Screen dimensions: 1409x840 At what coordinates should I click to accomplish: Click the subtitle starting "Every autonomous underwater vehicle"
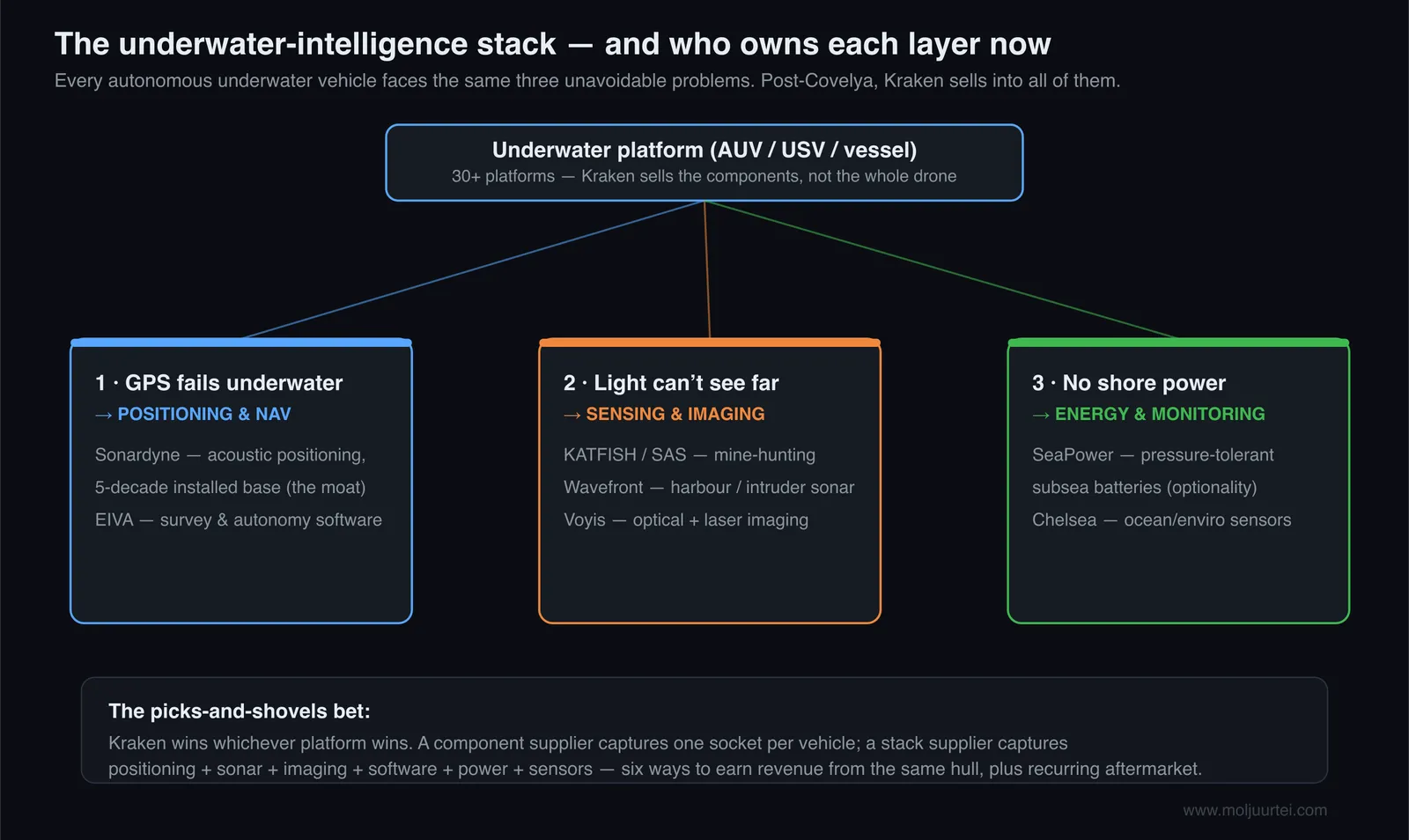click(x=587, y=81)
